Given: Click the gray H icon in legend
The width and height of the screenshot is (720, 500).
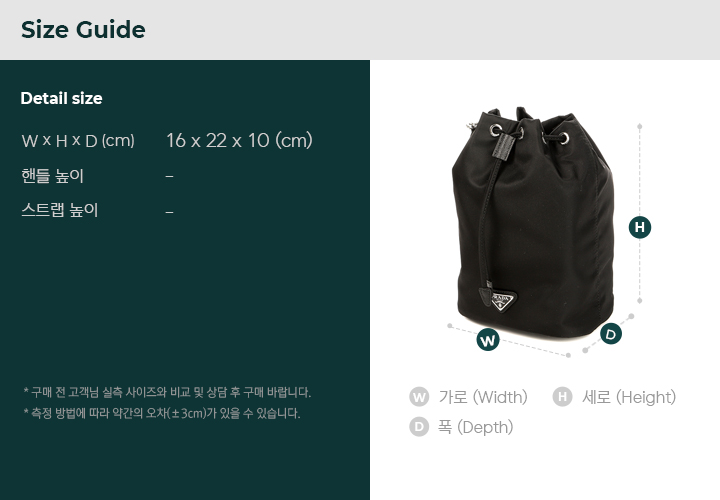Looking at the screenshot, I should point(562,397).
